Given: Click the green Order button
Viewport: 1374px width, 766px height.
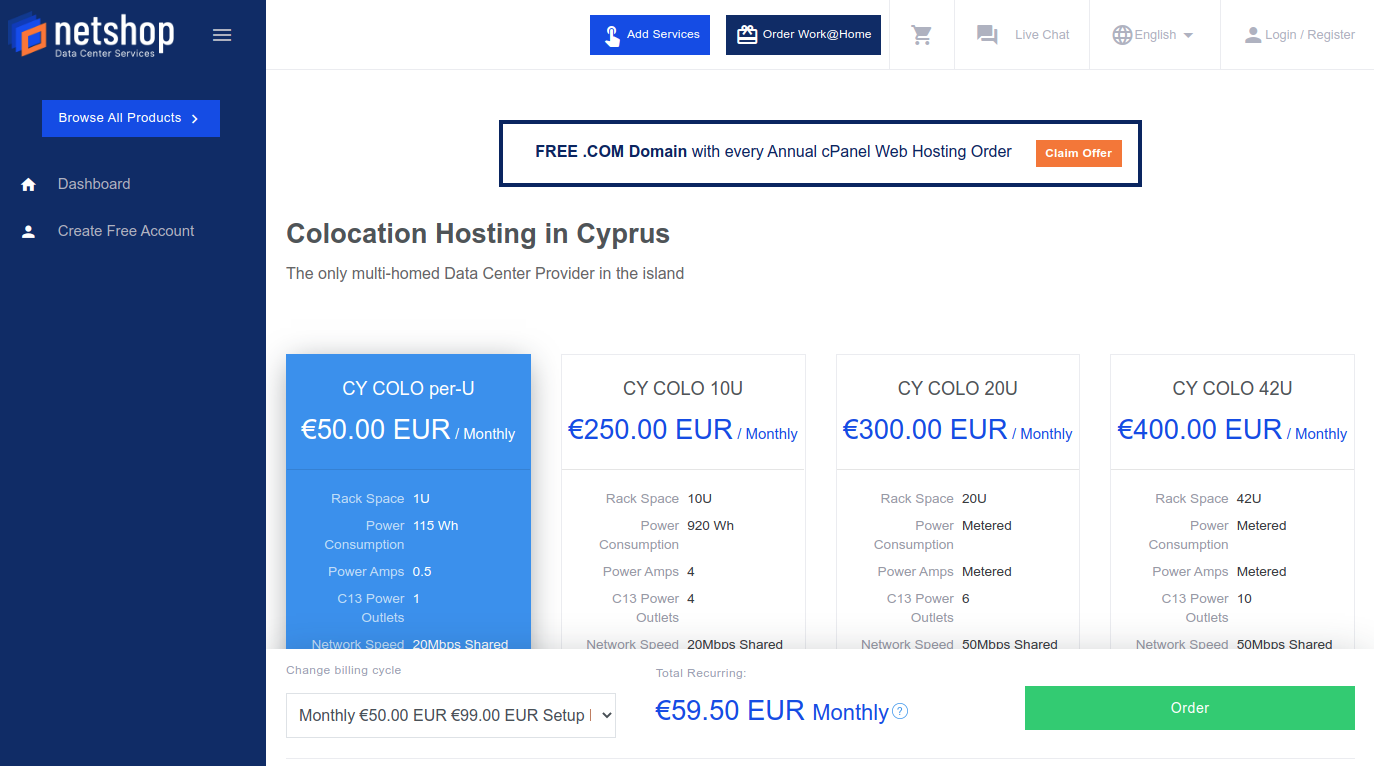Looking at the screenshot, I should pos(1190,708).
